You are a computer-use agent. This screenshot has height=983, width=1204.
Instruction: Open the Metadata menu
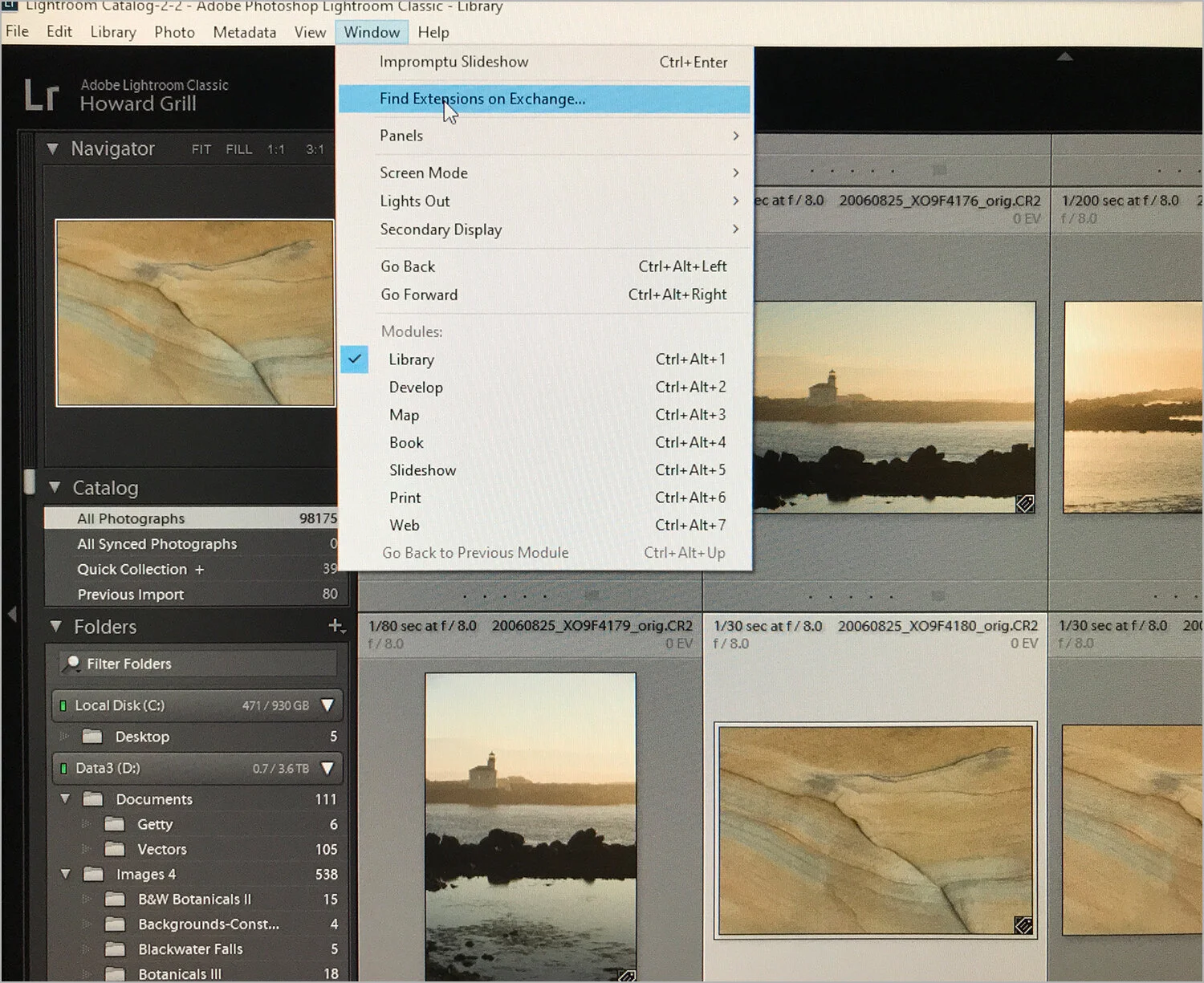pos(245,32)
